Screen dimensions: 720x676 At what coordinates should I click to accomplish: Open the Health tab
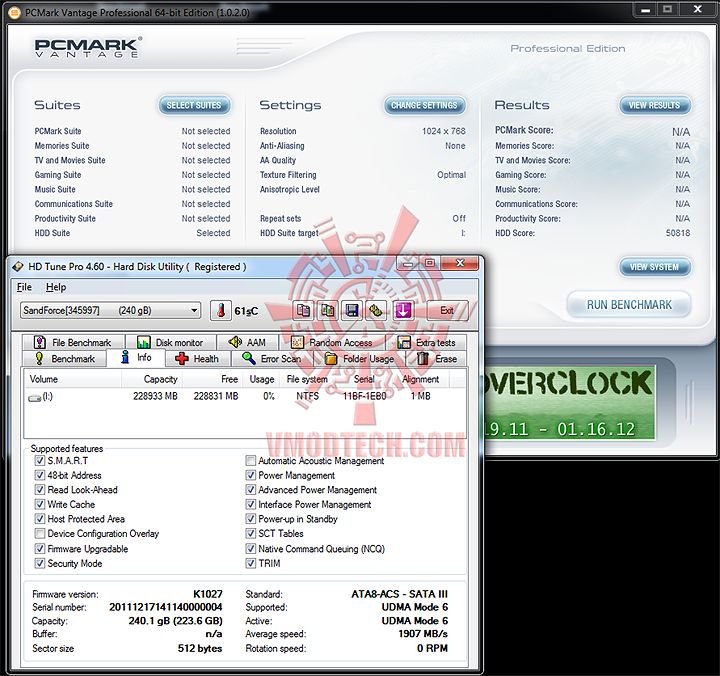click(x=198, y=359)
